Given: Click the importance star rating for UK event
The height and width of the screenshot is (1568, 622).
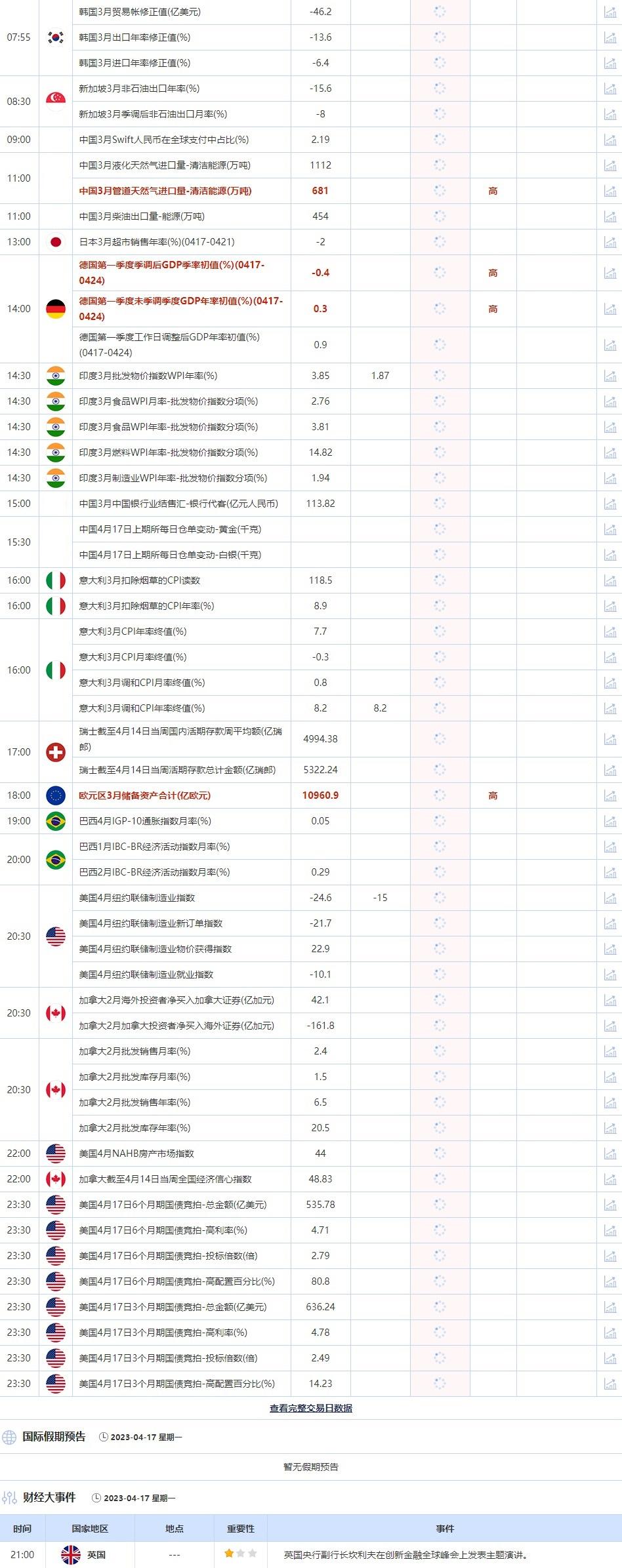Looking at the screenshot, I should (241, 1554).
